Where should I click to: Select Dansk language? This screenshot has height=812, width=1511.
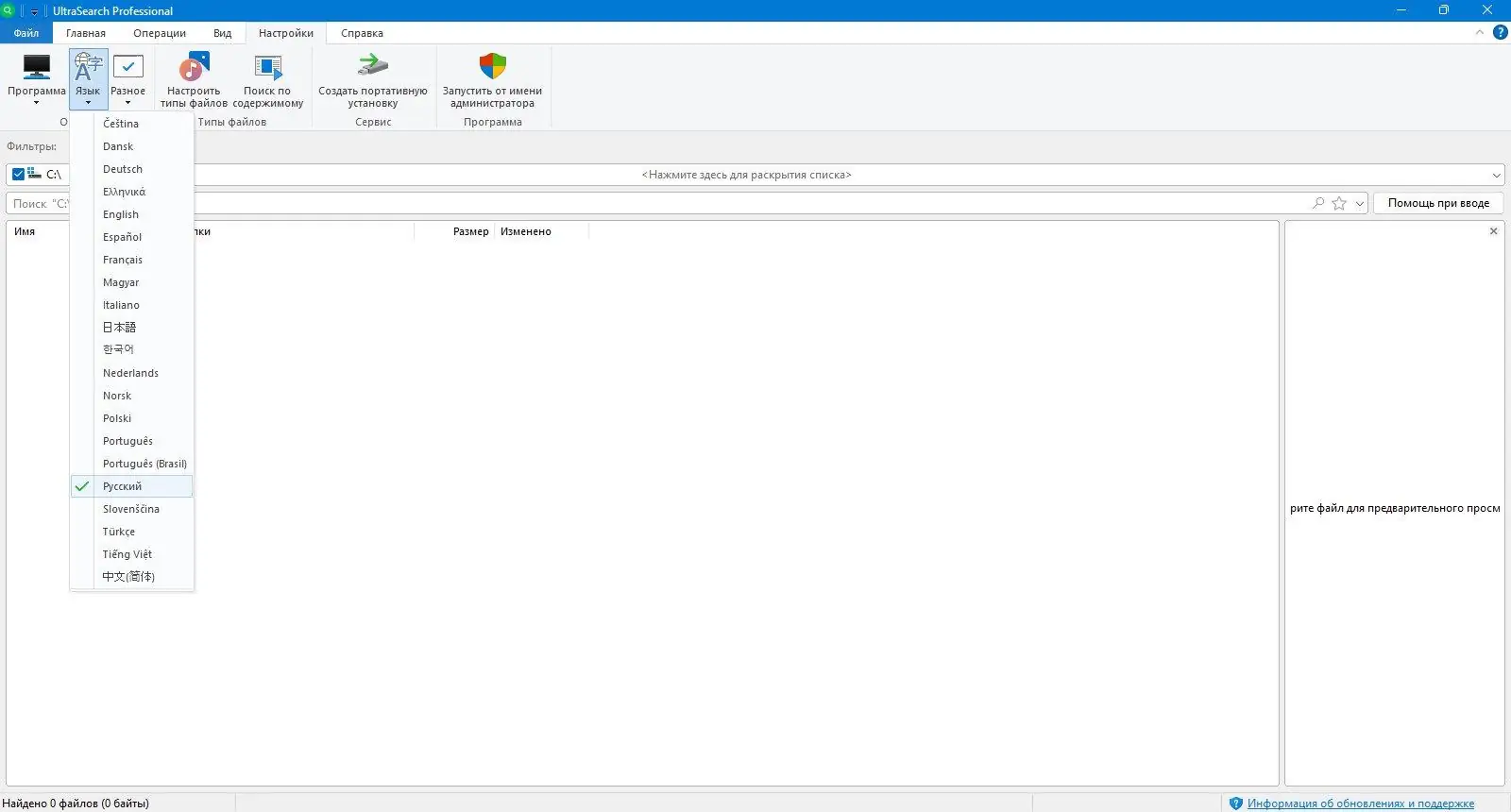132,146
